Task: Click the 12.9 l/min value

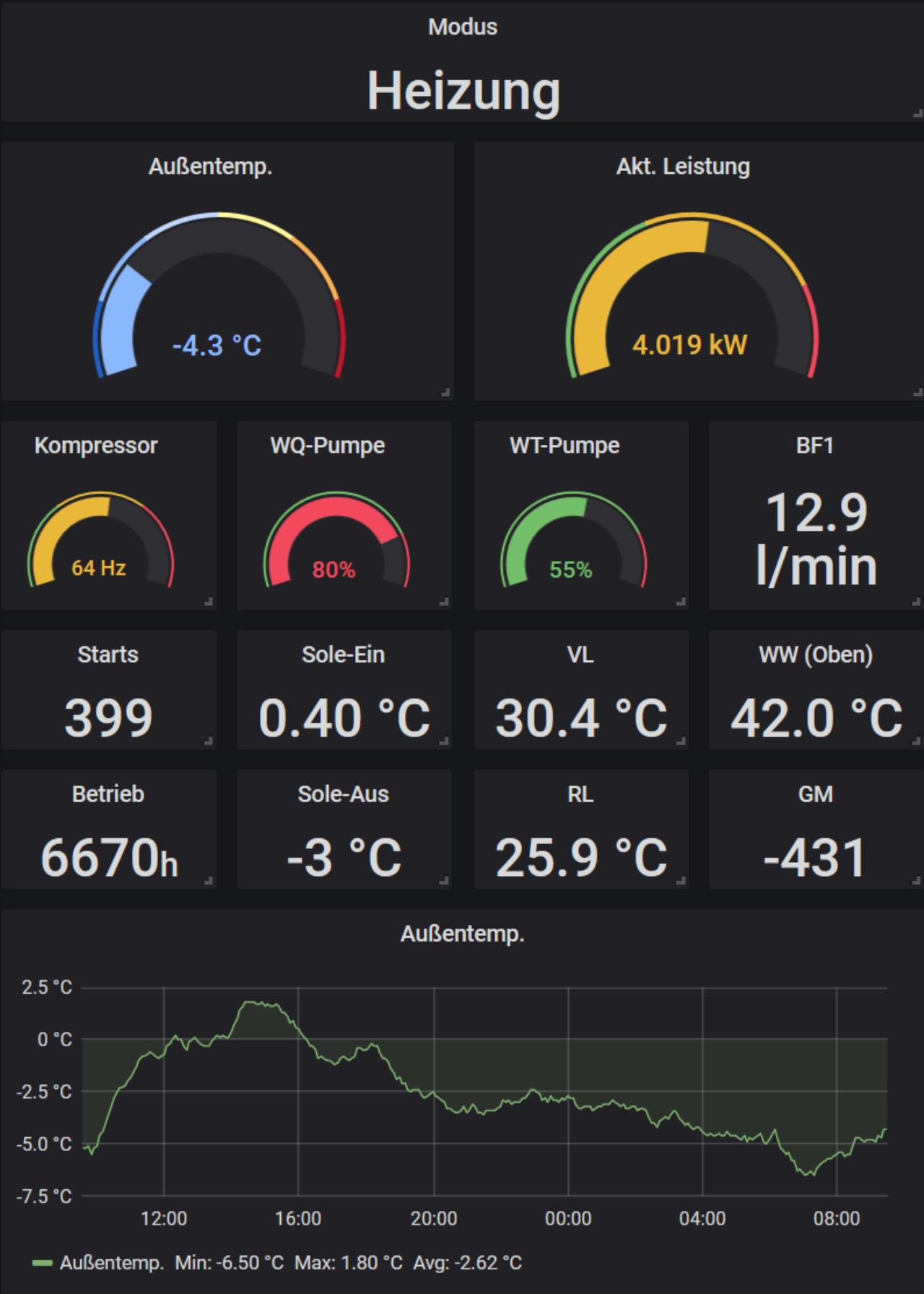Action: coord(816,539)
